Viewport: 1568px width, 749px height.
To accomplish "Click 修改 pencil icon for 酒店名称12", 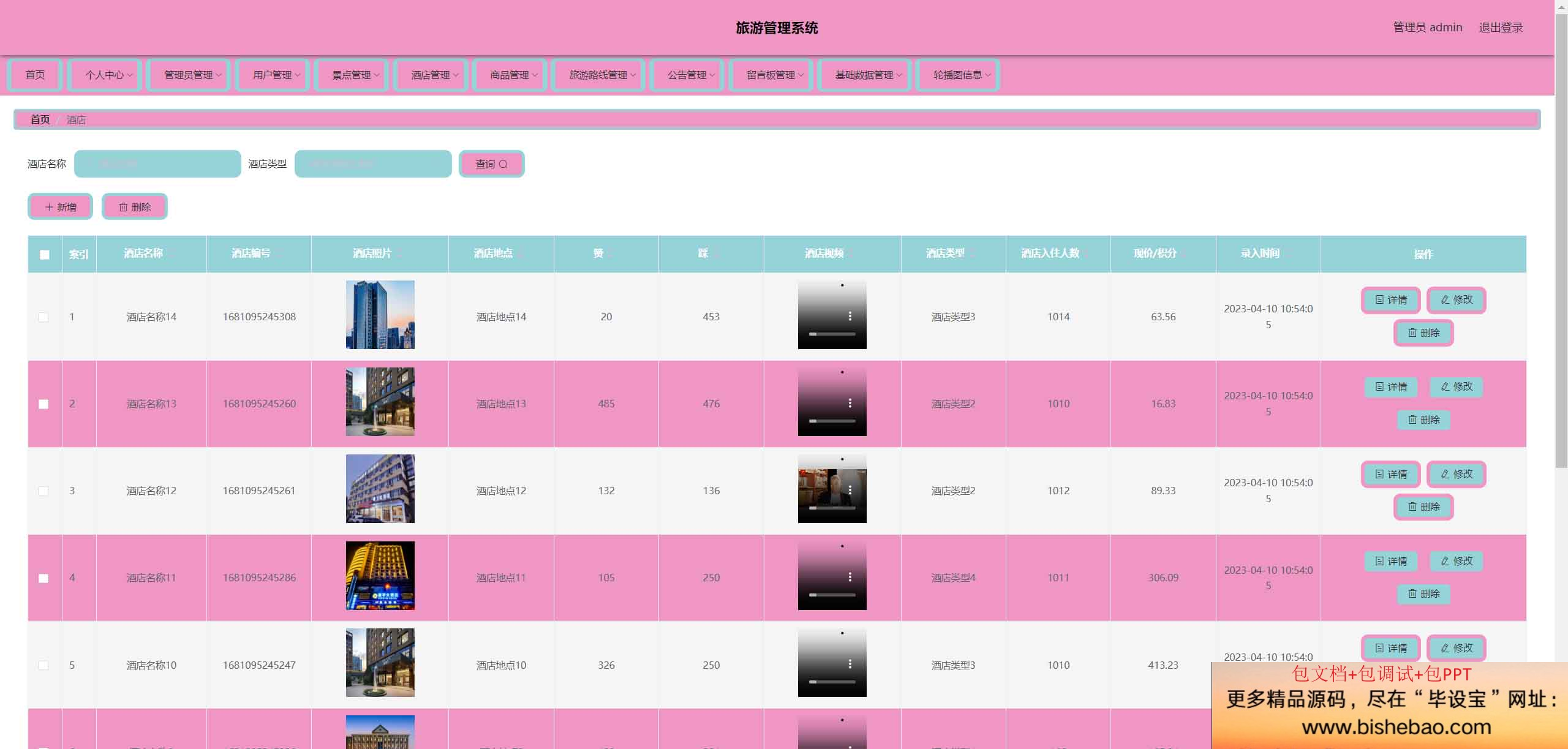I will coord(1445,474).
